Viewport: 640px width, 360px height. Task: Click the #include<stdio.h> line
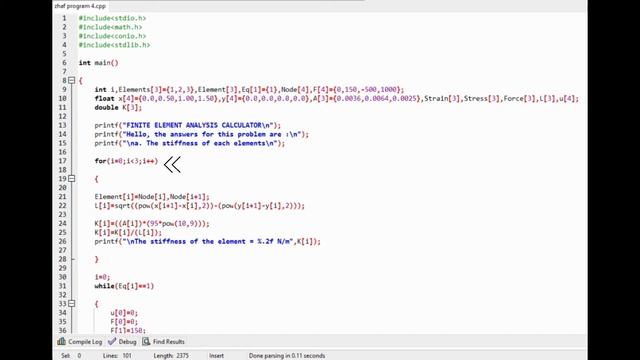[112, 18]
